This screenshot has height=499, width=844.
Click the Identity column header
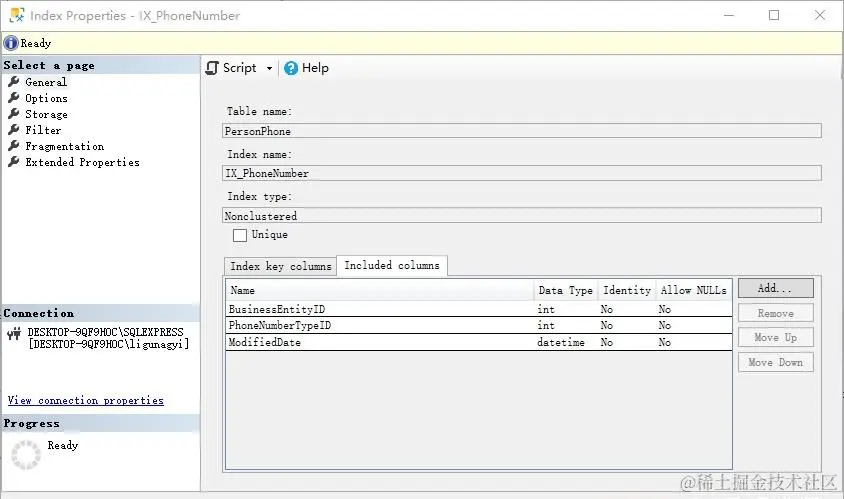(x=627, y=290)
